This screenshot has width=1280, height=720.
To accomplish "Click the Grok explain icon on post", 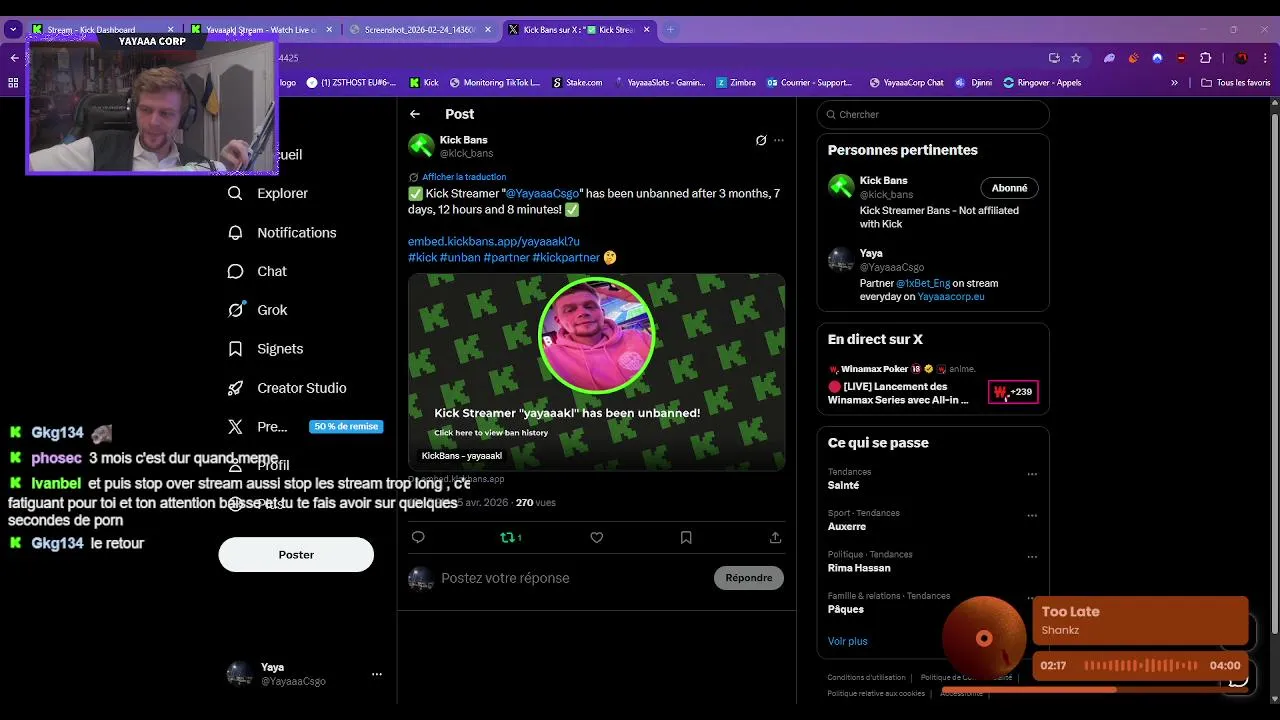I will click(x=761, y=140).
